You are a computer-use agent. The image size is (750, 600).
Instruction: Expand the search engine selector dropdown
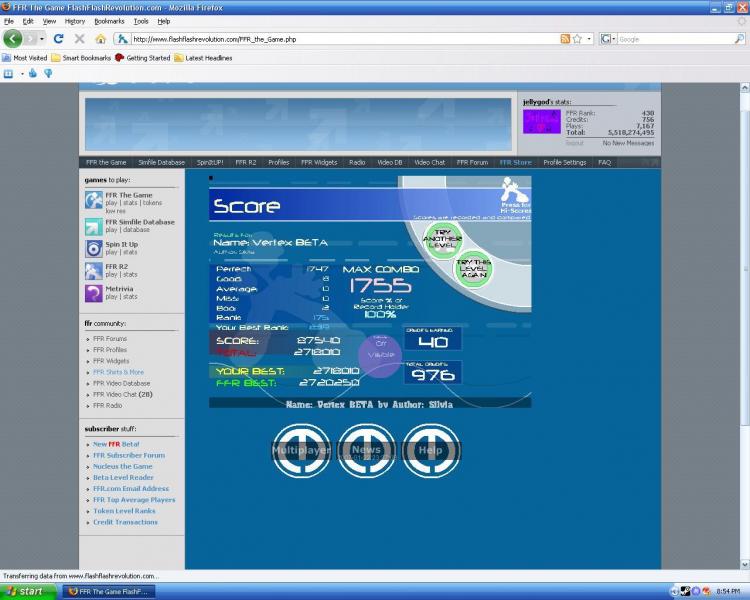(607, 39)
